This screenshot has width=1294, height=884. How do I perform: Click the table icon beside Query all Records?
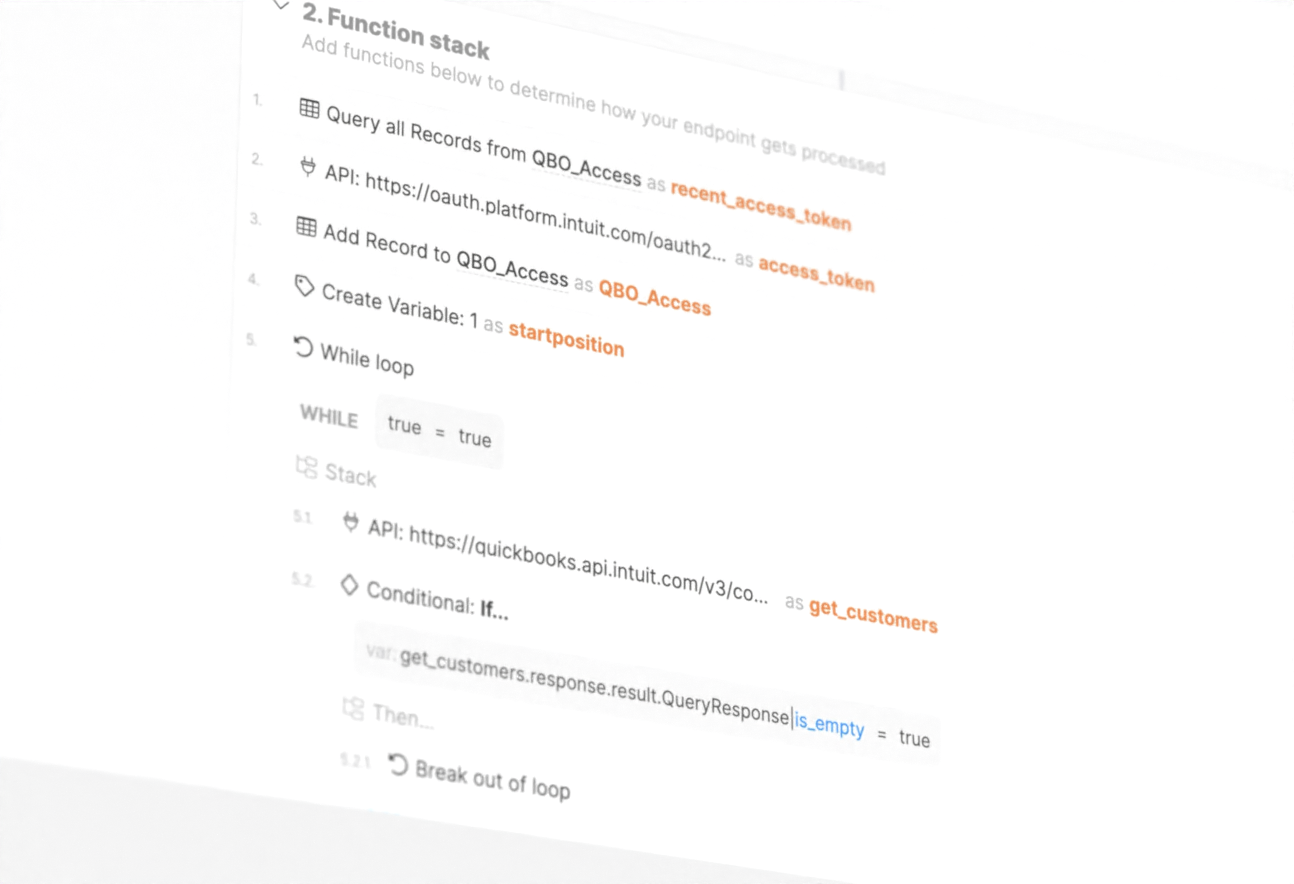[x=310, y=109]
